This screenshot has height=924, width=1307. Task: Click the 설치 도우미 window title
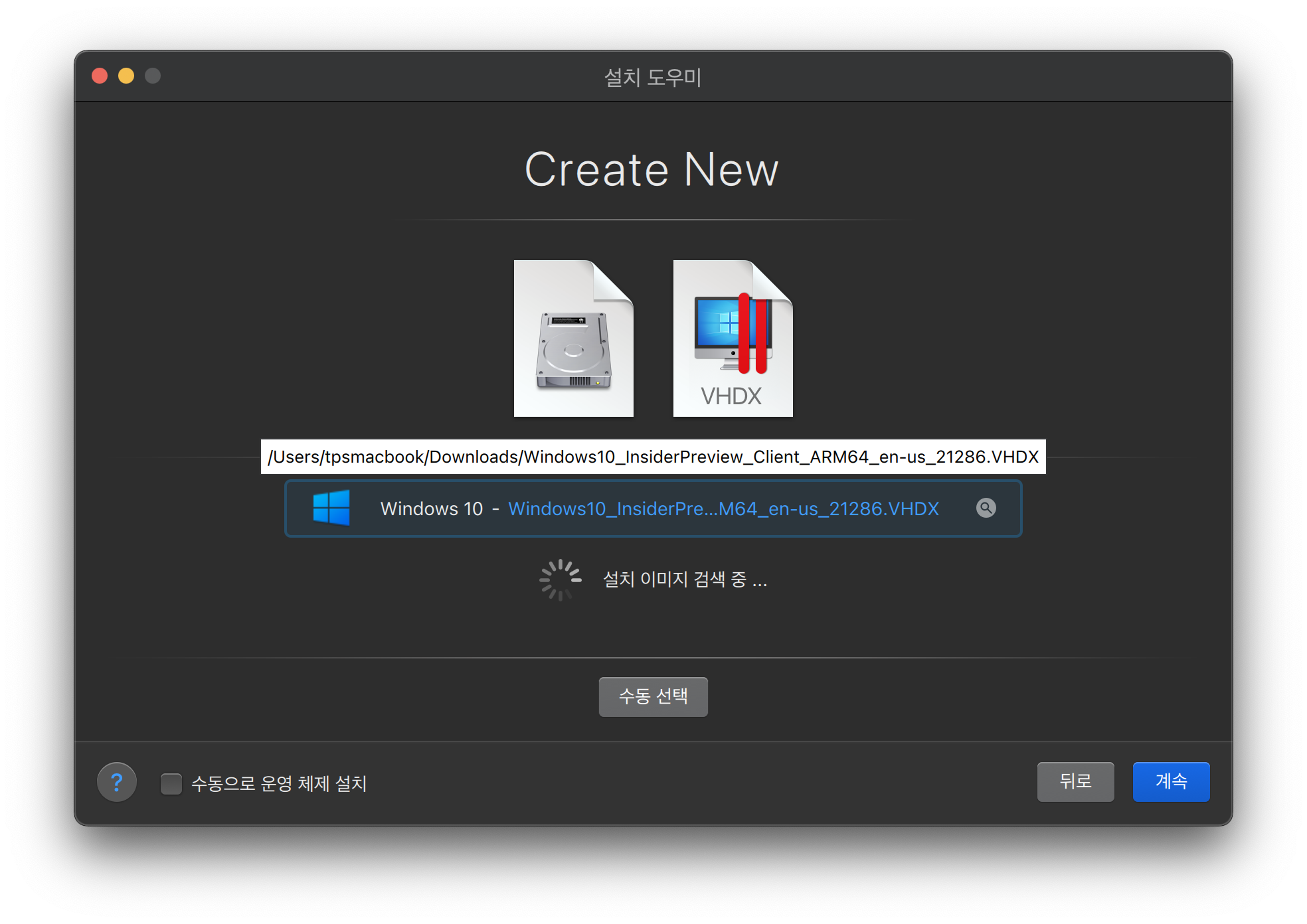click(653, 77)
